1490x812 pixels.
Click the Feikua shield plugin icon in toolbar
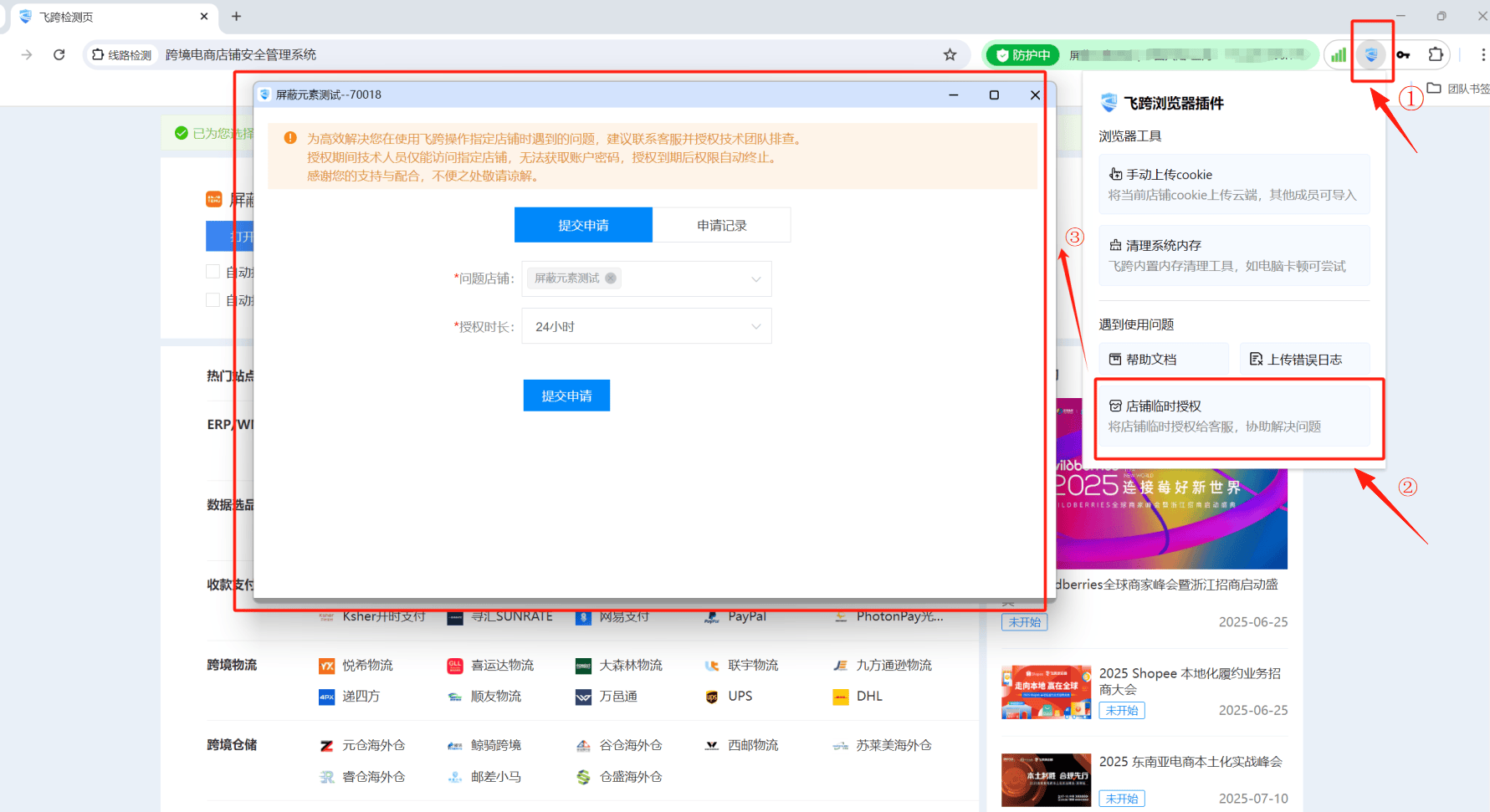(1370, 55)
